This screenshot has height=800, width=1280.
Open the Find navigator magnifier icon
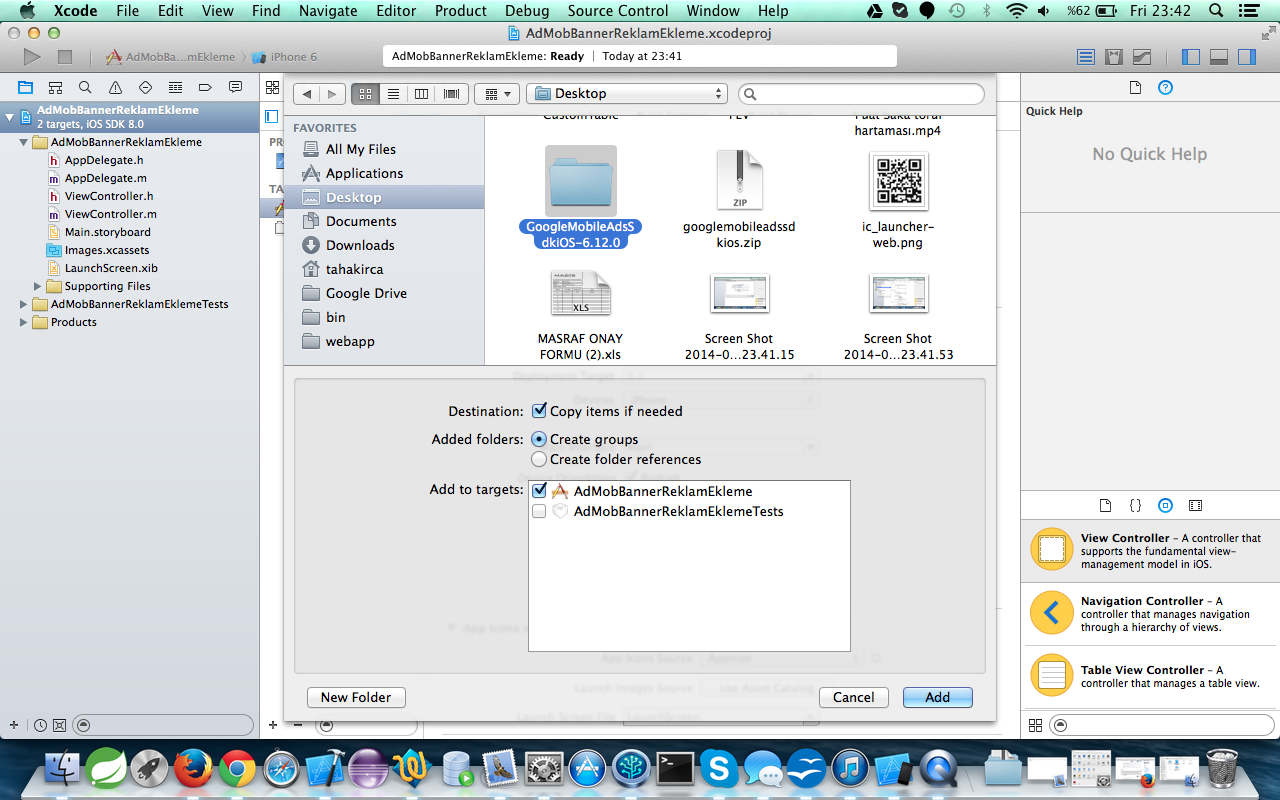(85, 87)
